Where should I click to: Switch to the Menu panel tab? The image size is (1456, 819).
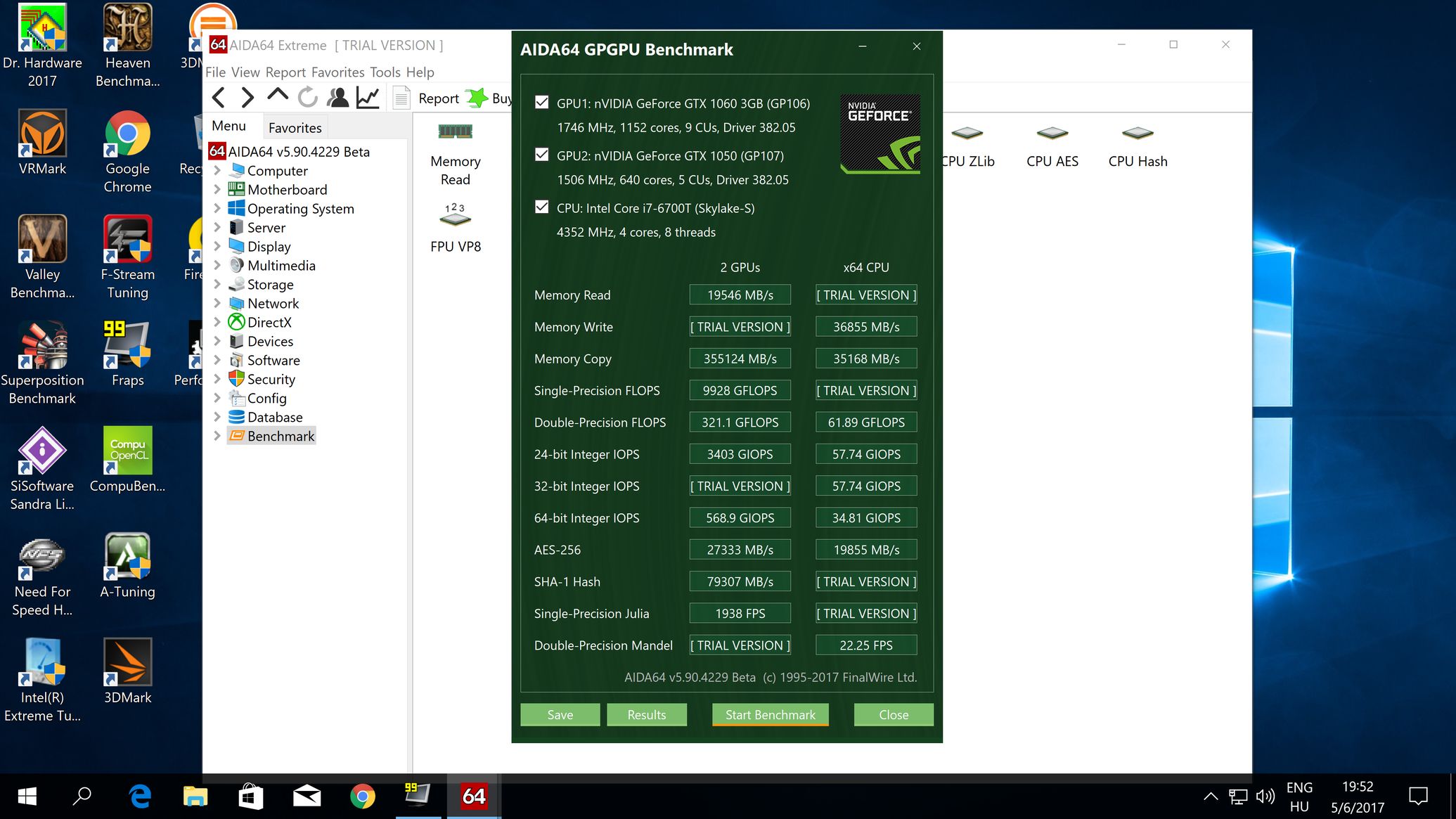229,126
